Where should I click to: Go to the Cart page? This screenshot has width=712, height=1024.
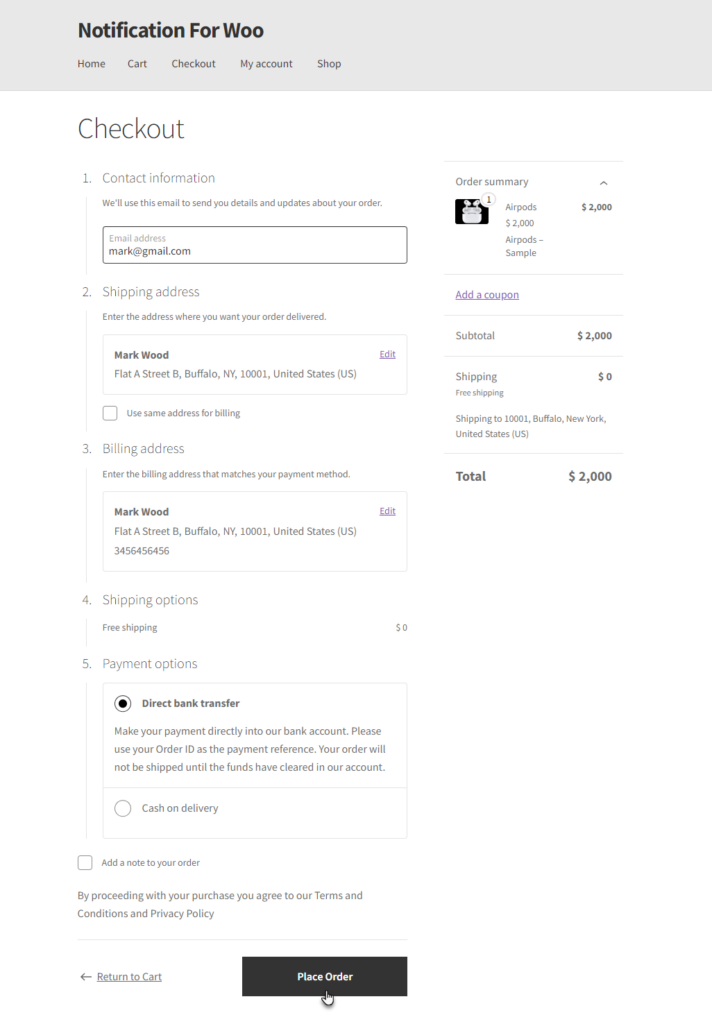pyautogui.click(x=137, y=64)
